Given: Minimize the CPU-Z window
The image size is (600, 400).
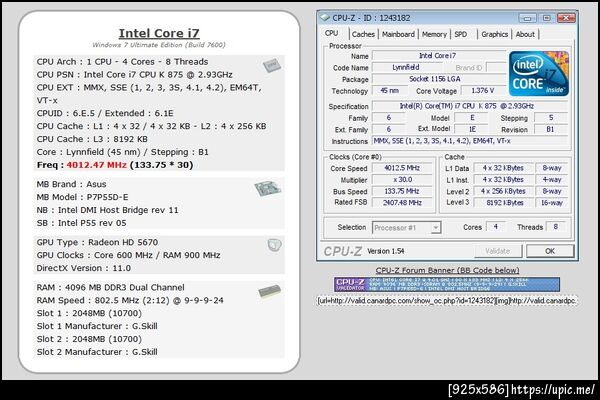Looking at the screenshot, I should (x=527, y=18).
